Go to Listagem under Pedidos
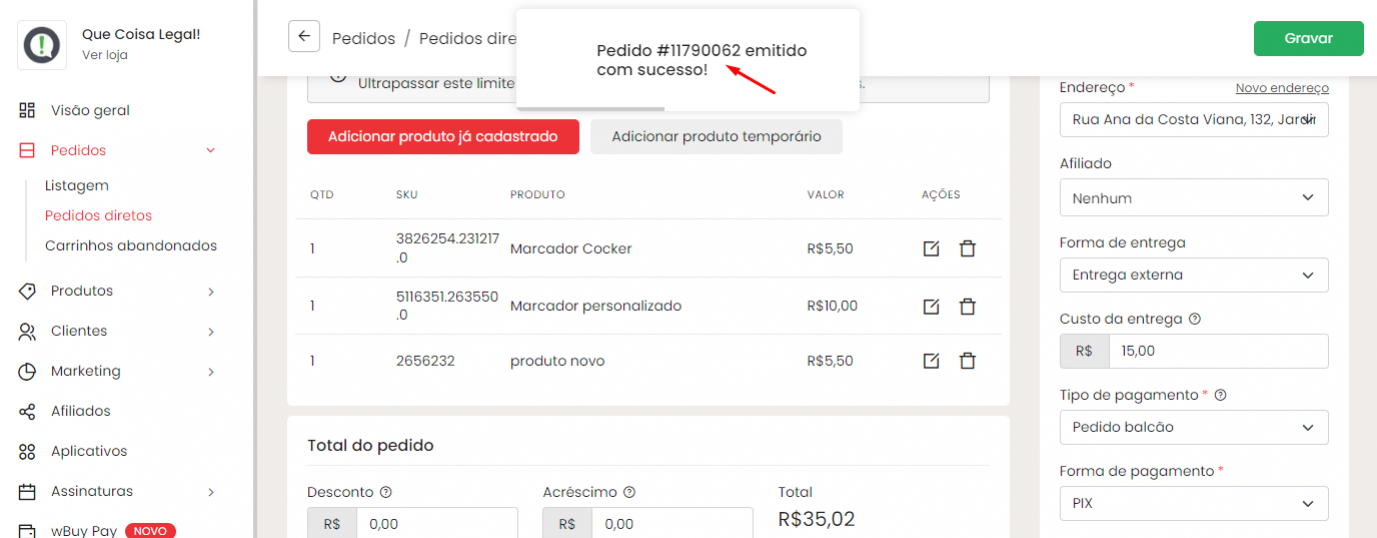This screenshot has width=1377, height=538. point(77,186)
